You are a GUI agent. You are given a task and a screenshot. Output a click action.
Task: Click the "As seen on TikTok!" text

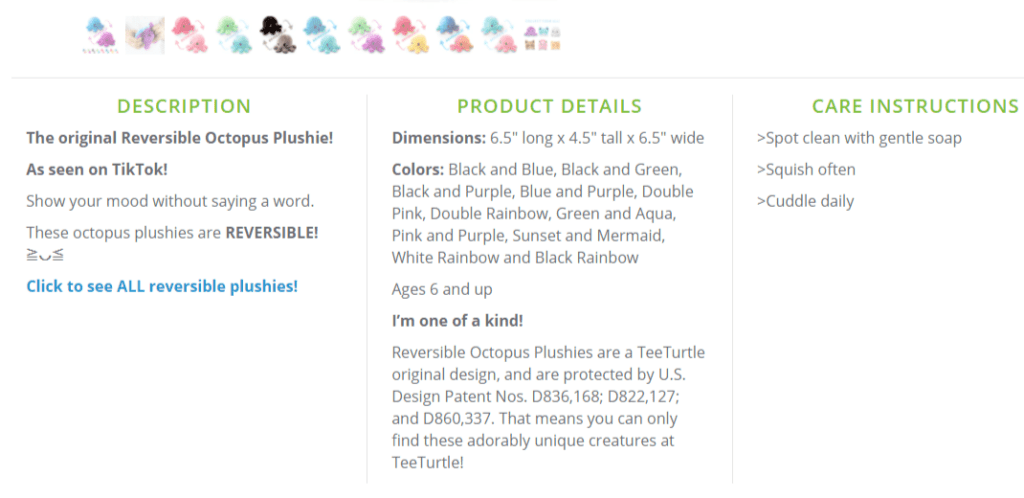pyautogui.click(x=97, y=169)
